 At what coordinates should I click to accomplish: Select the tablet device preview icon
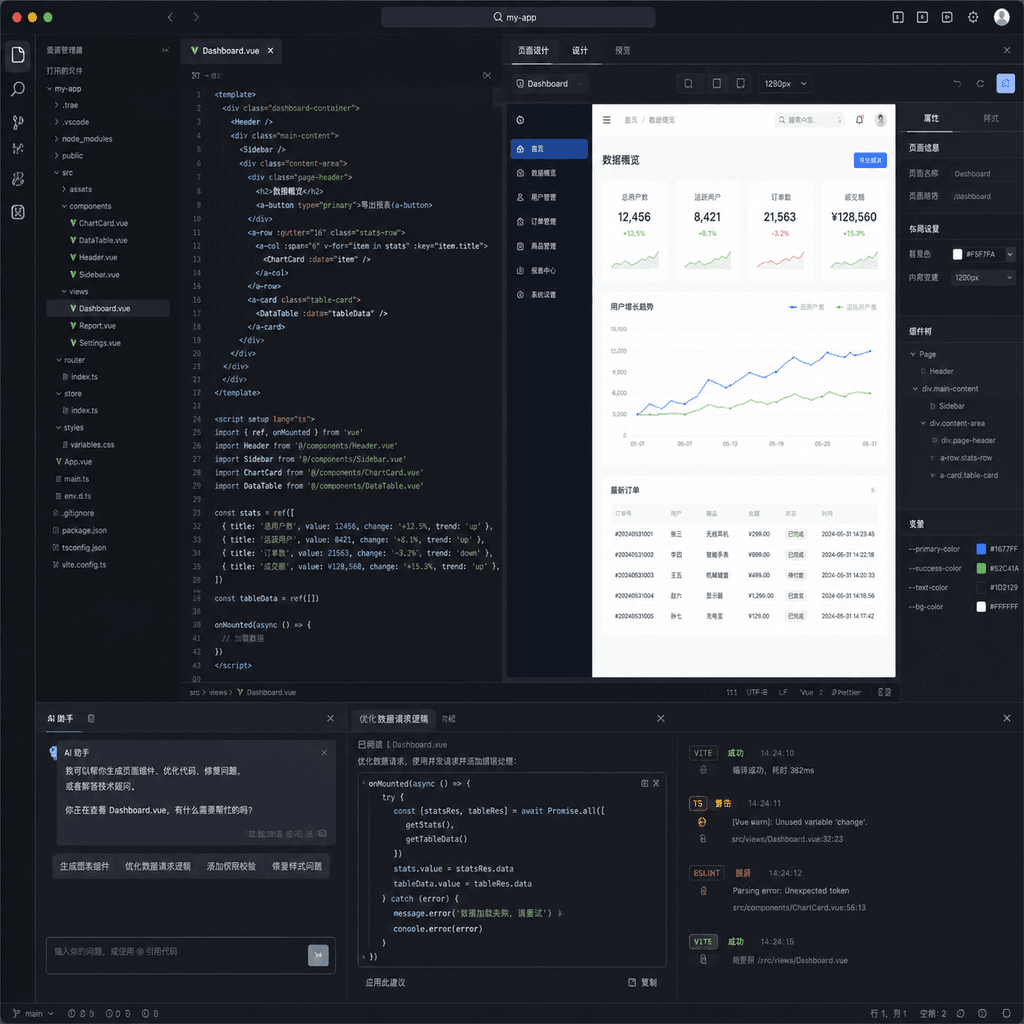pos(716,84)
